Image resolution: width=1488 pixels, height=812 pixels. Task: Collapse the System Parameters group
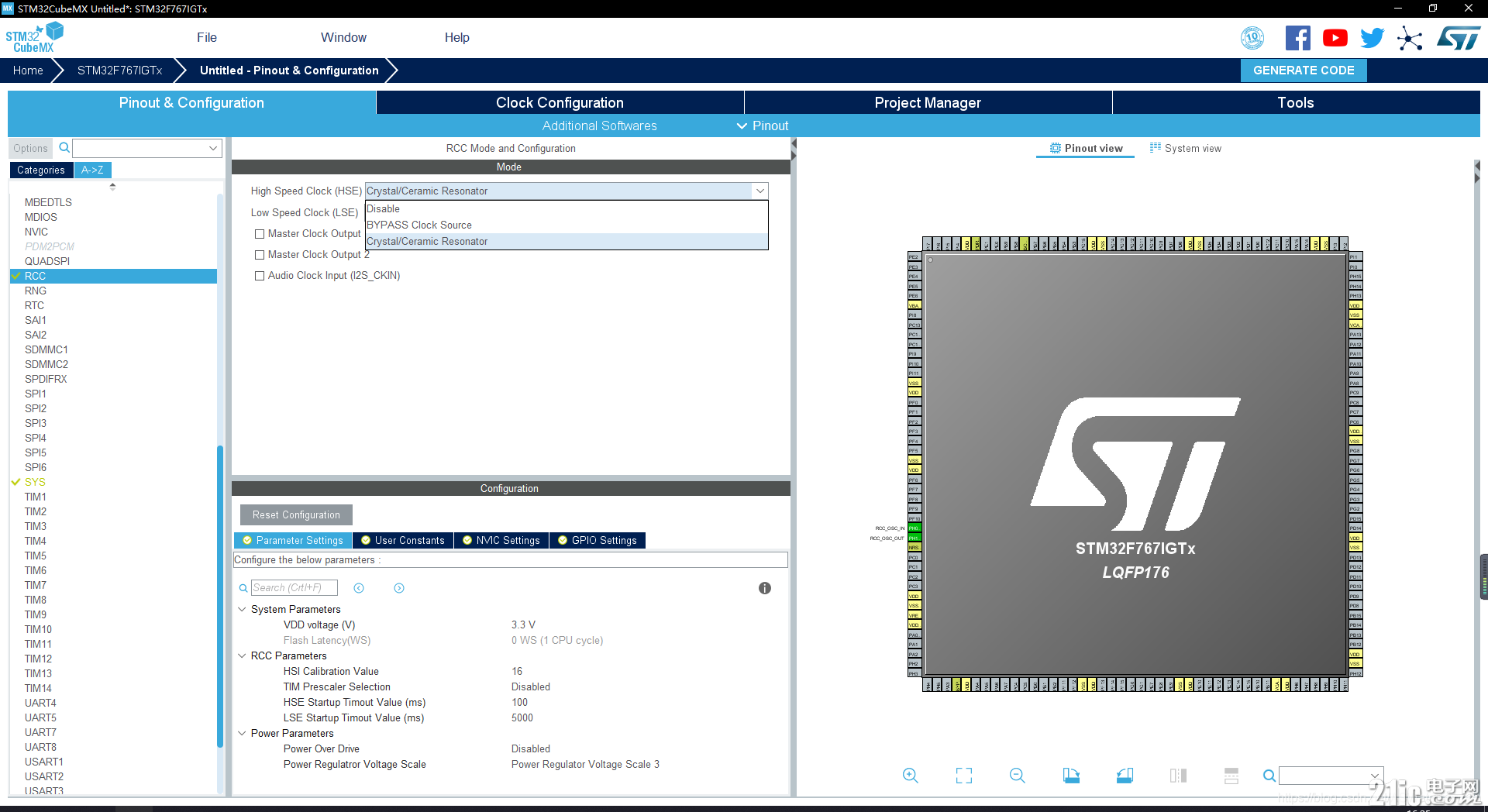click(x=242, y=610)
